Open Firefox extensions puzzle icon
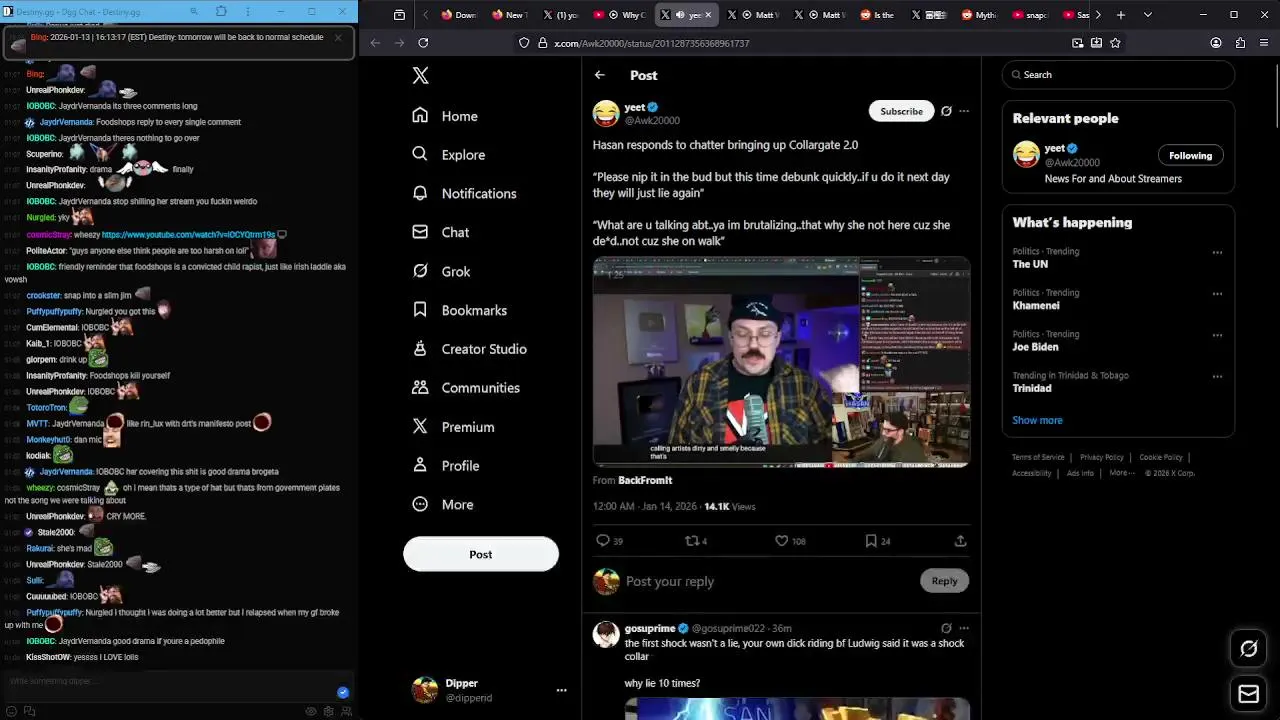 coord(1240,43)
